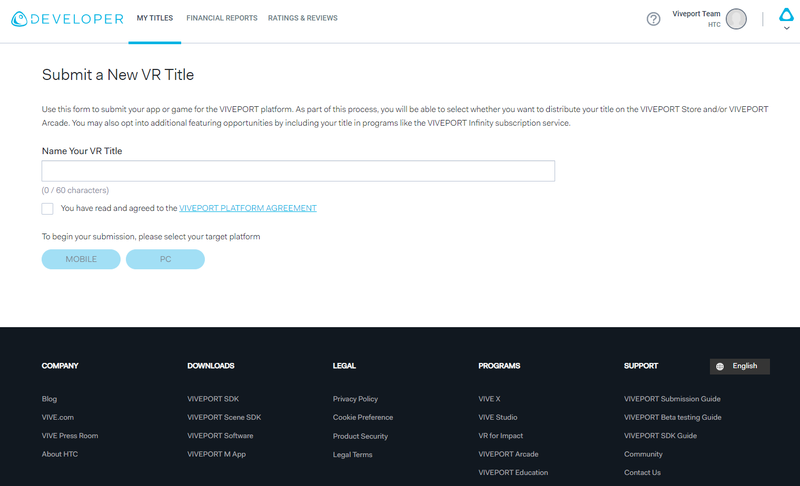This screenshot has width=800, height=486.
Task: Click the COMPANY footer heading
Action: tap(60, 366)
